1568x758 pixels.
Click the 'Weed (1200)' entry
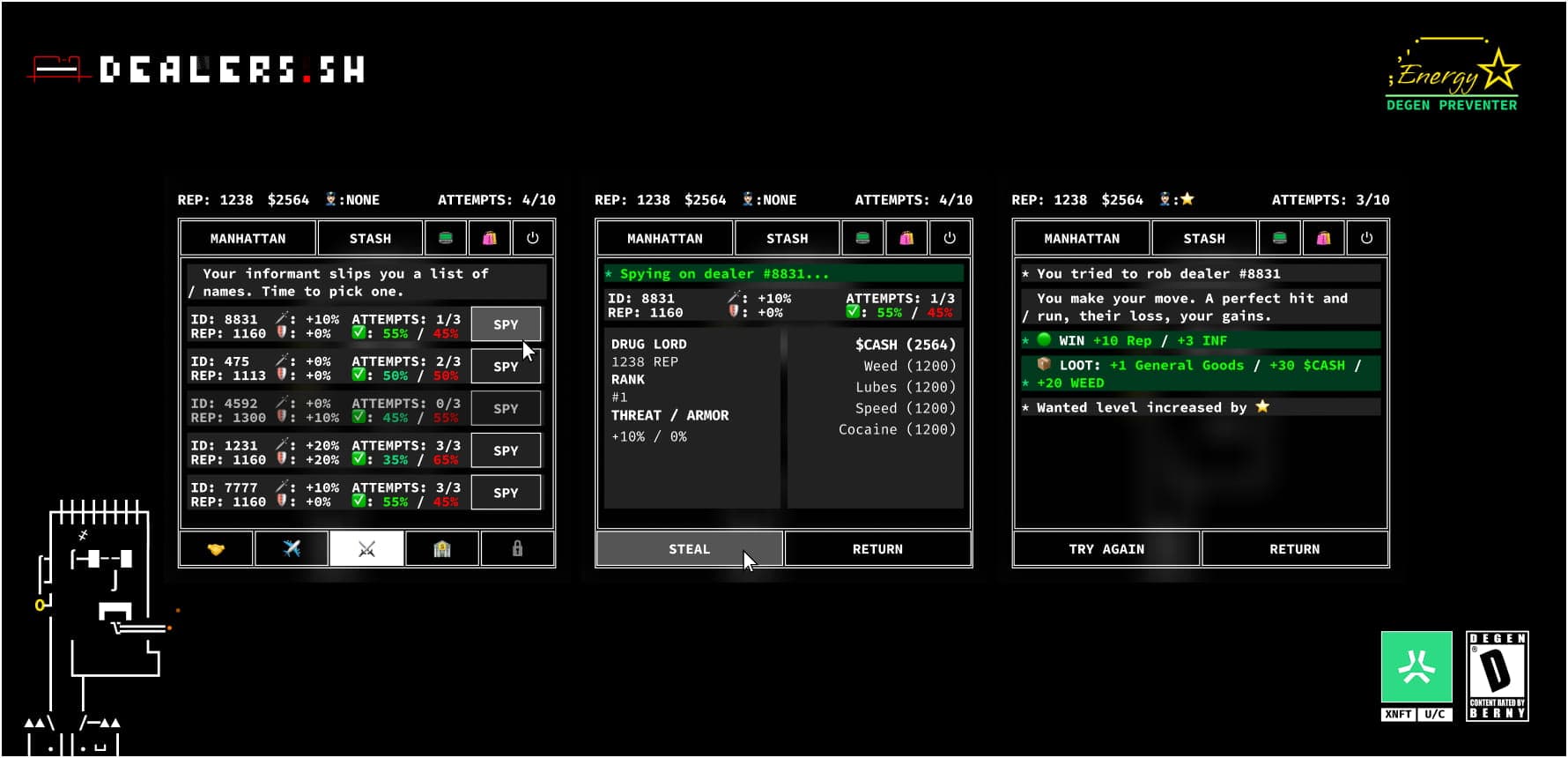click(910, 366)
